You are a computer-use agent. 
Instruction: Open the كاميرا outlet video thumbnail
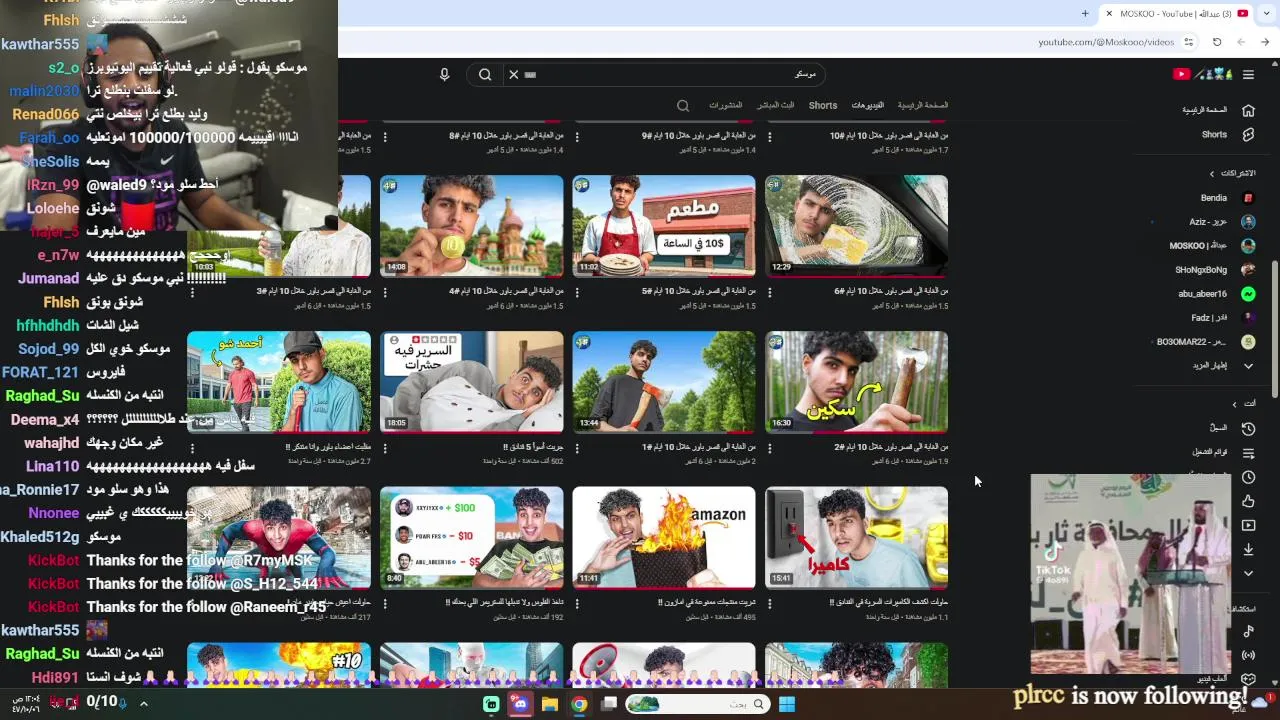[x=856, y=538]
